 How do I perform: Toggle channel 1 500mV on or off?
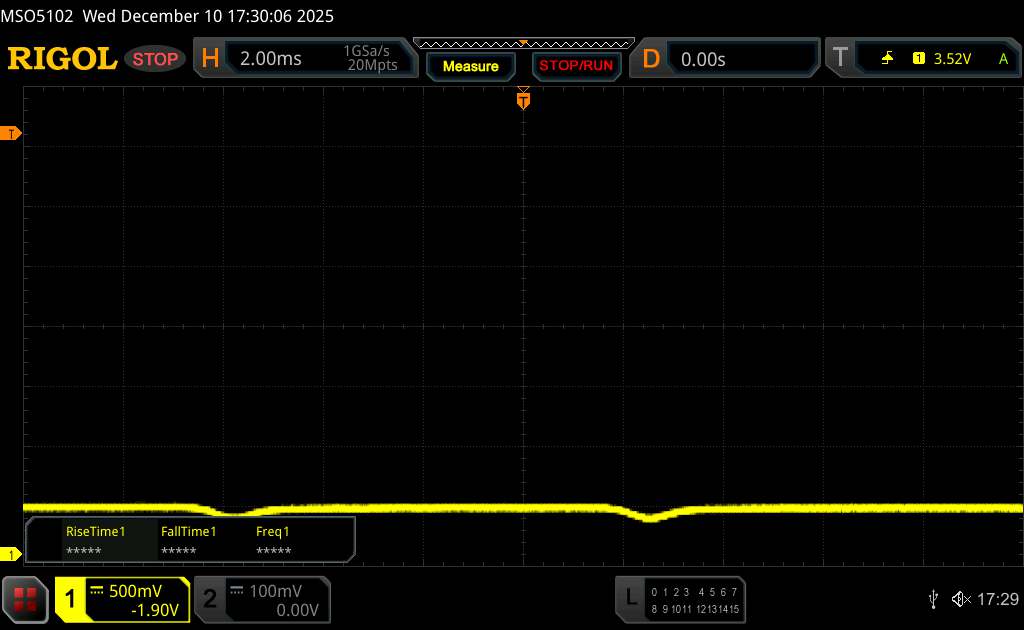tap(122, 599)
